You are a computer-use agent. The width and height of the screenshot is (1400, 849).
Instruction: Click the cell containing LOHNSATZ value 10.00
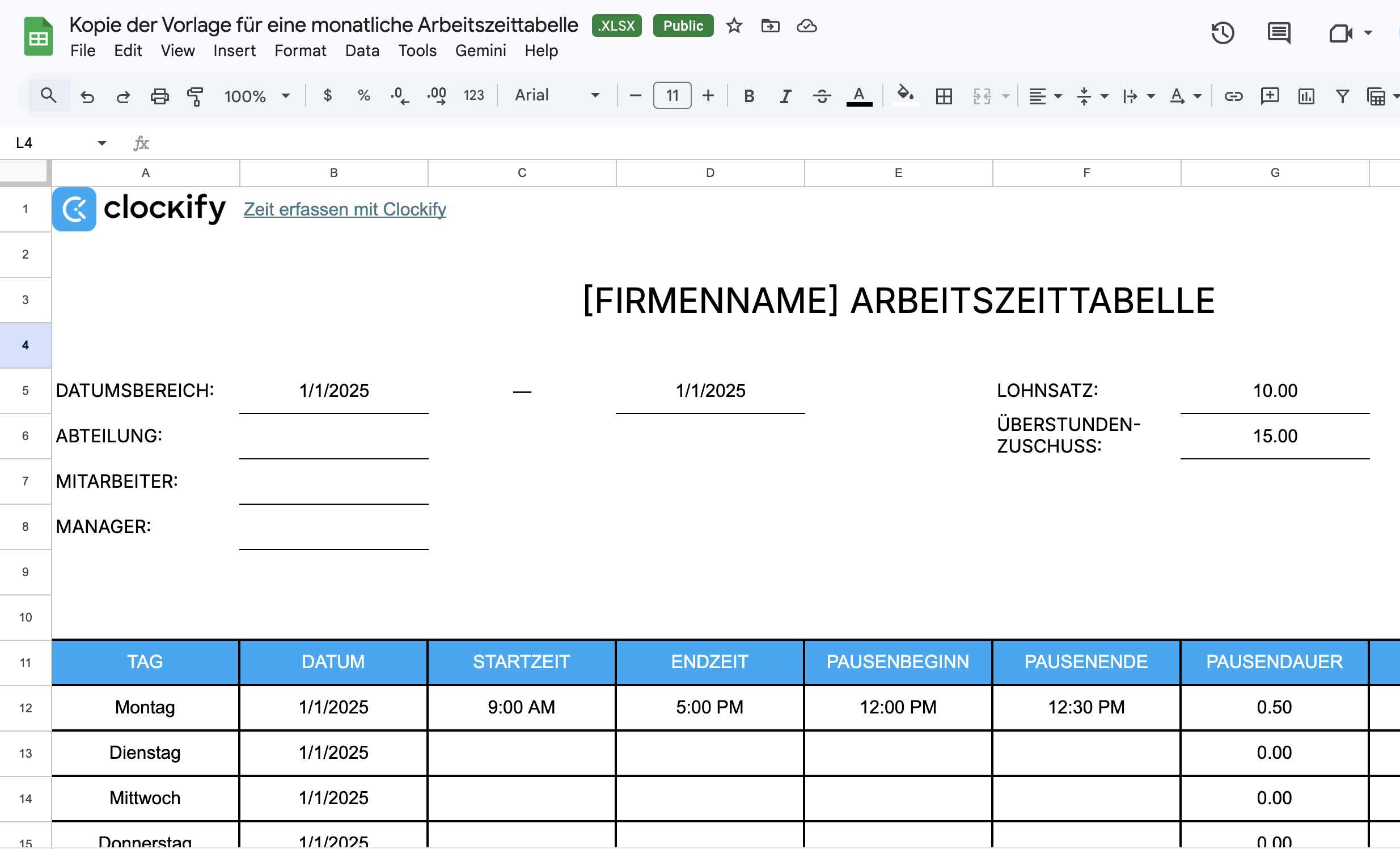pyautogui.click(x=1275, y=390)
